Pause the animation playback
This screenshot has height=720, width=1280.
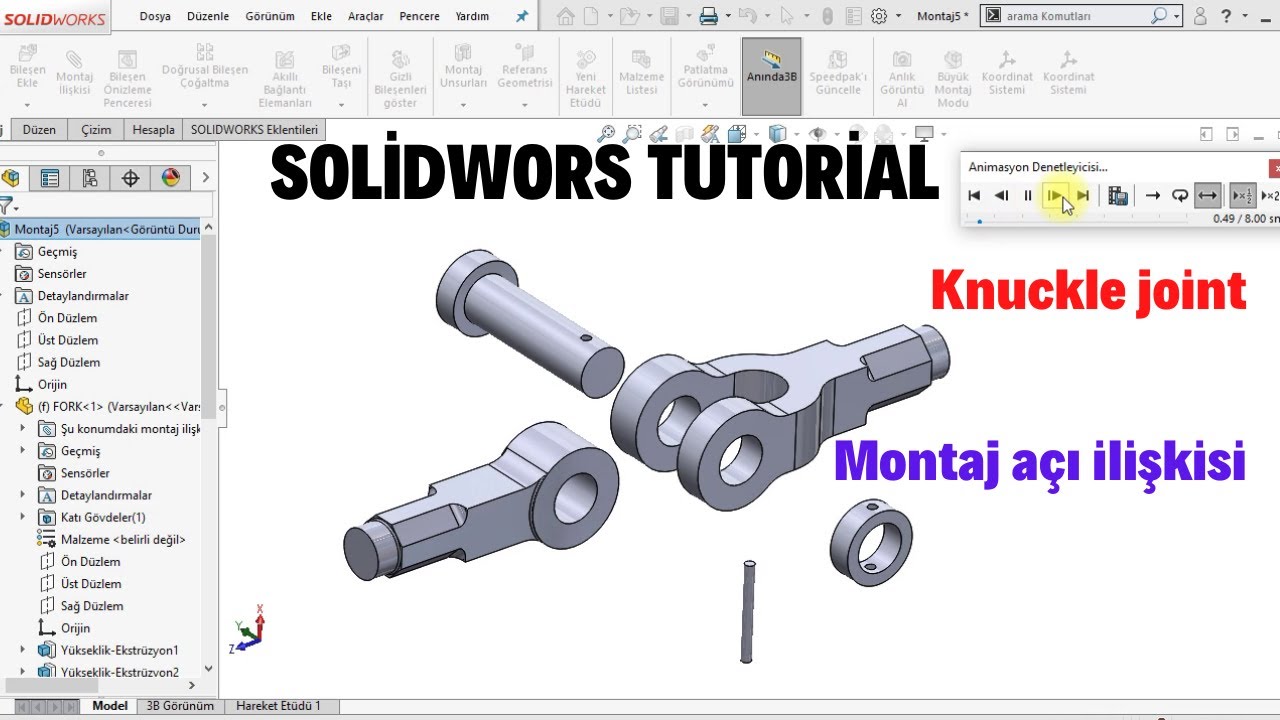1028,196
